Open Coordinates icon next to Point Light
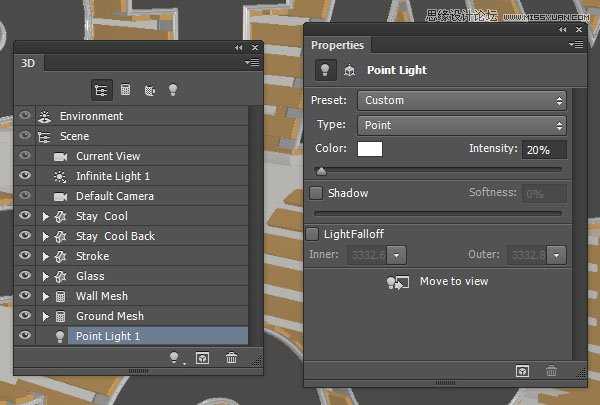Image resolution: width=600 pixels, height=405 pixels. [x=350, y=70]
